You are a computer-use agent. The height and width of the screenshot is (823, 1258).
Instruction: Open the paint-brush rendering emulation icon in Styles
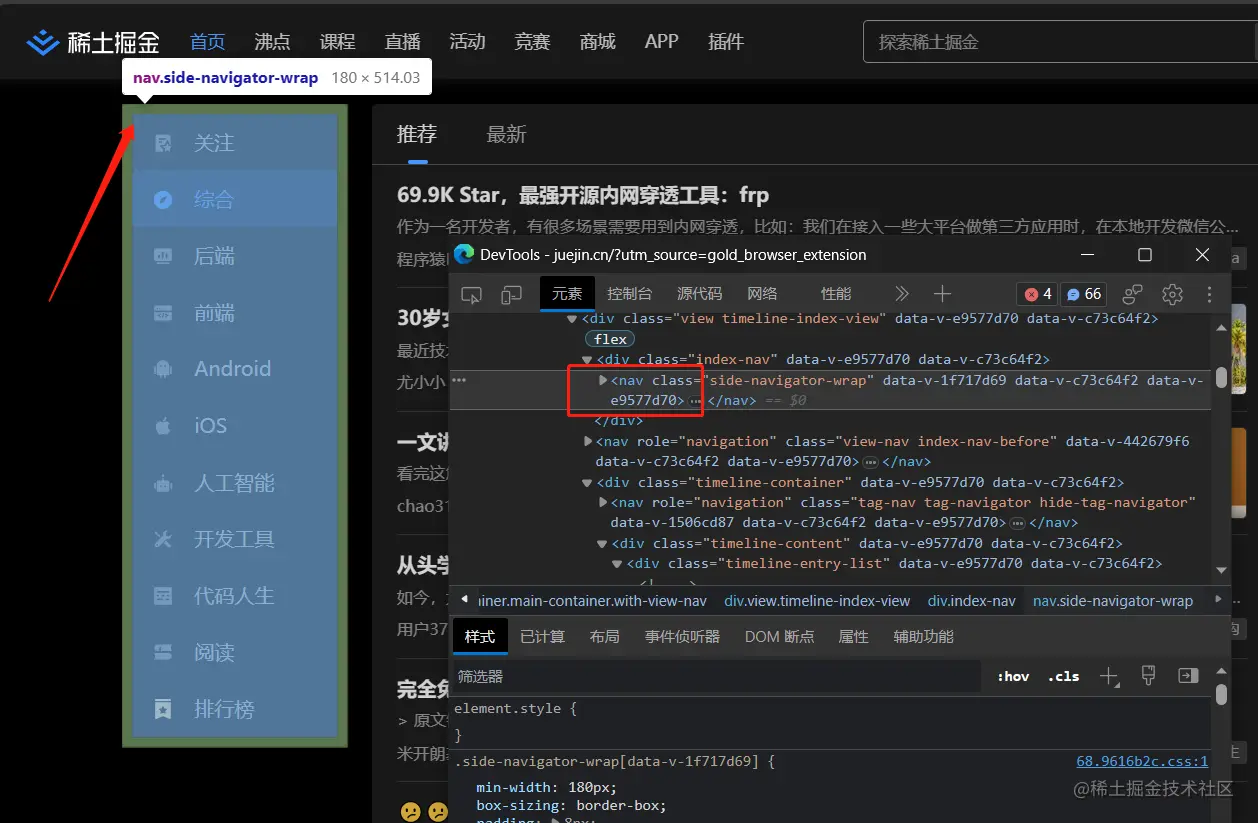point(1149,676)
